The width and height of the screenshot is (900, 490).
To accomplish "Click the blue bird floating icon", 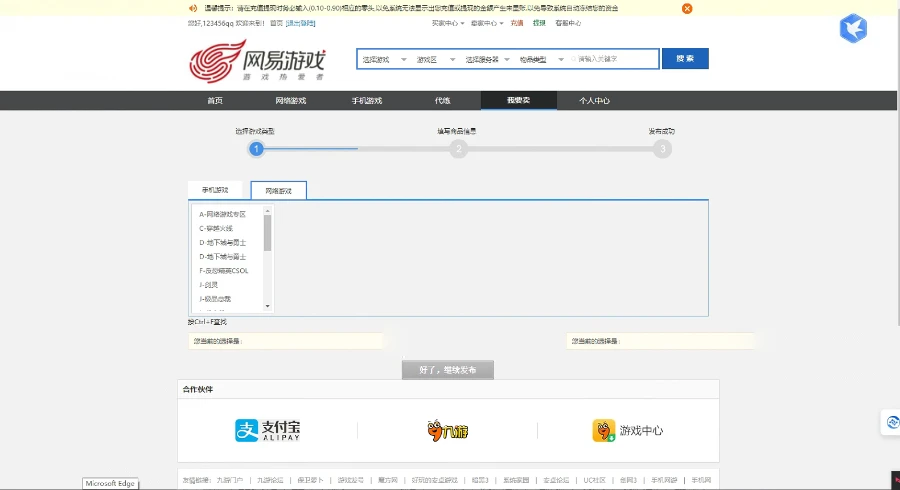I will (853, 29).
